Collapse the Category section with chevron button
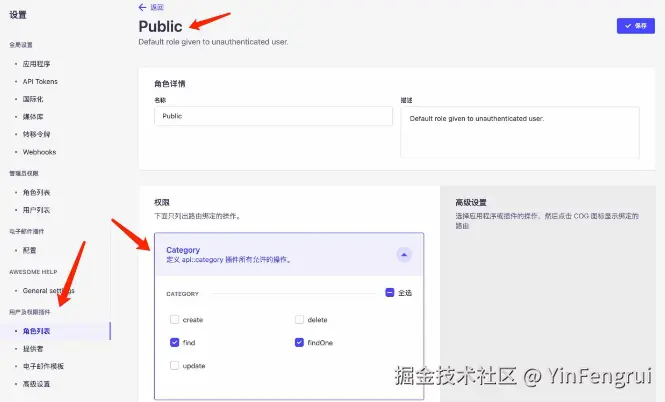Viewport: 665px width, 402px height. pos(404,255)
